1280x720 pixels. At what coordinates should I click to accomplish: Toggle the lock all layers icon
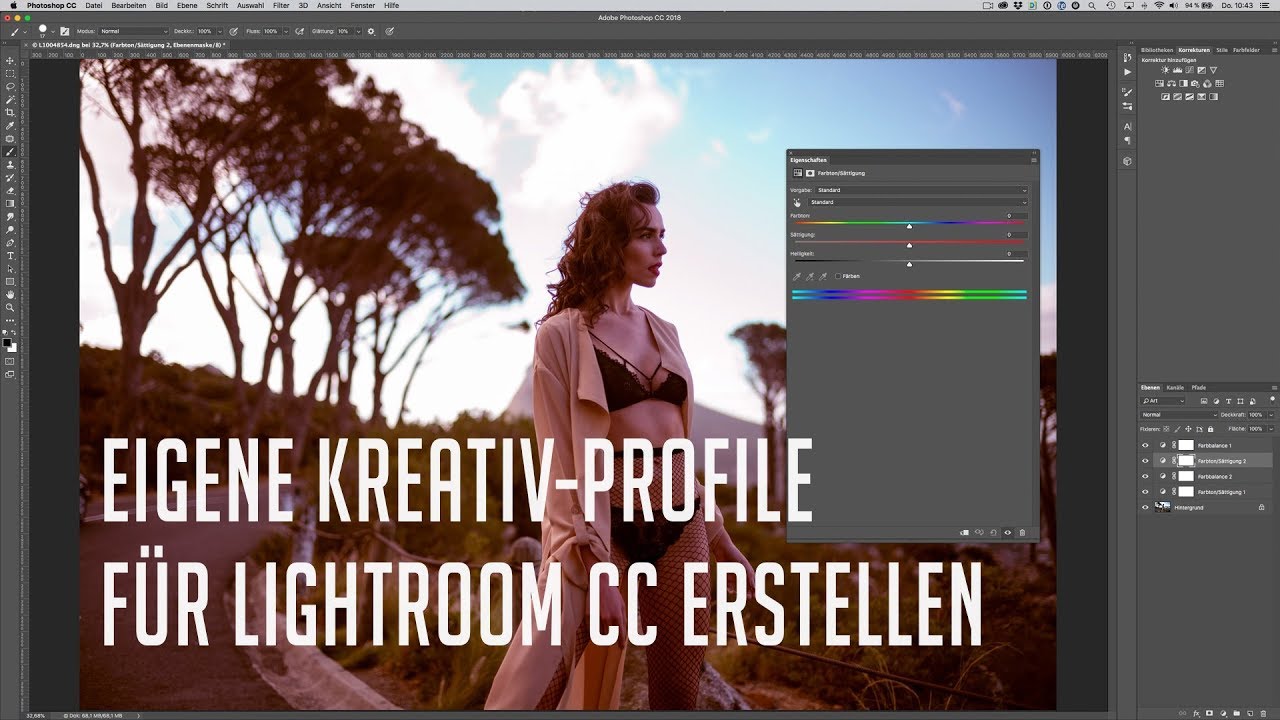[1210, 430]
